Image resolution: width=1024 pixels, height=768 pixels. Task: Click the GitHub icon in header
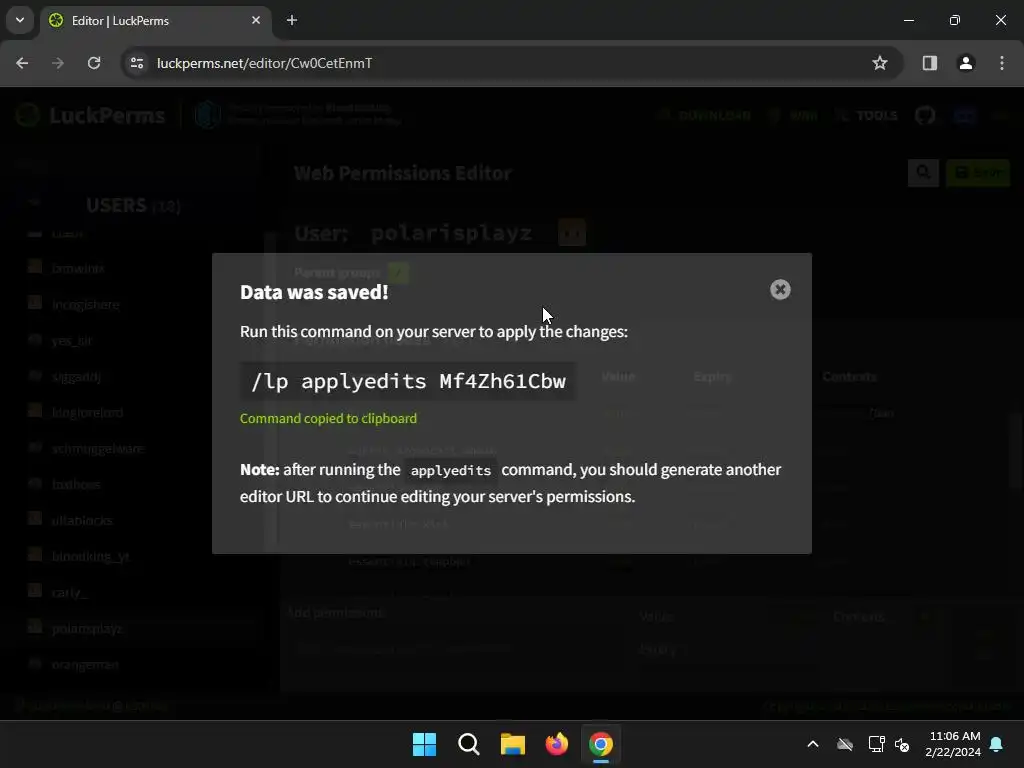pos(925,116)
